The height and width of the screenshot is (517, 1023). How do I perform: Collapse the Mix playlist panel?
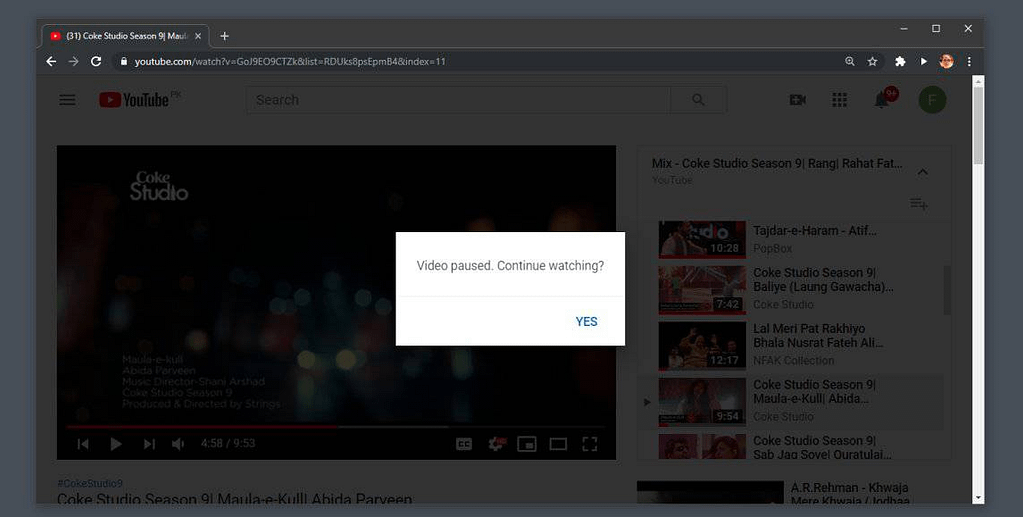pos(923,171)
